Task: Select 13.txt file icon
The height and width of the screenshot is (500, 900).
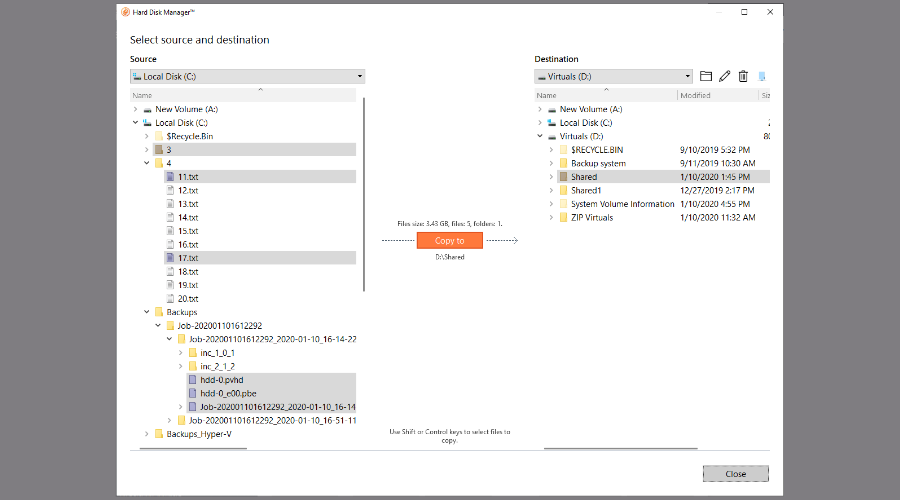Action: [170, 204]
